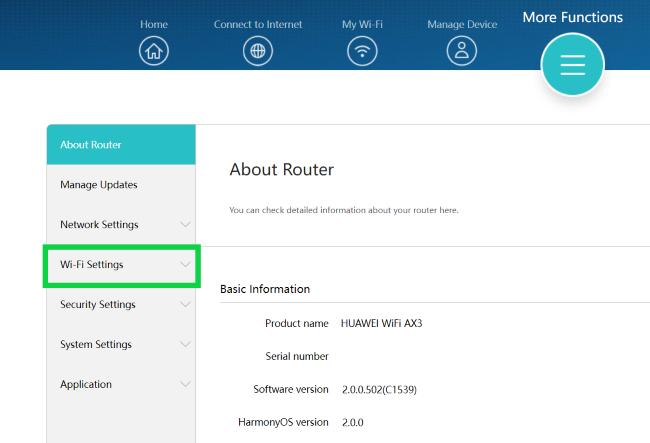The width and height of the screenshot is (650, 443).
Task: Open the More Functions hamburger menu icon
Action: [x=572, y=64]
